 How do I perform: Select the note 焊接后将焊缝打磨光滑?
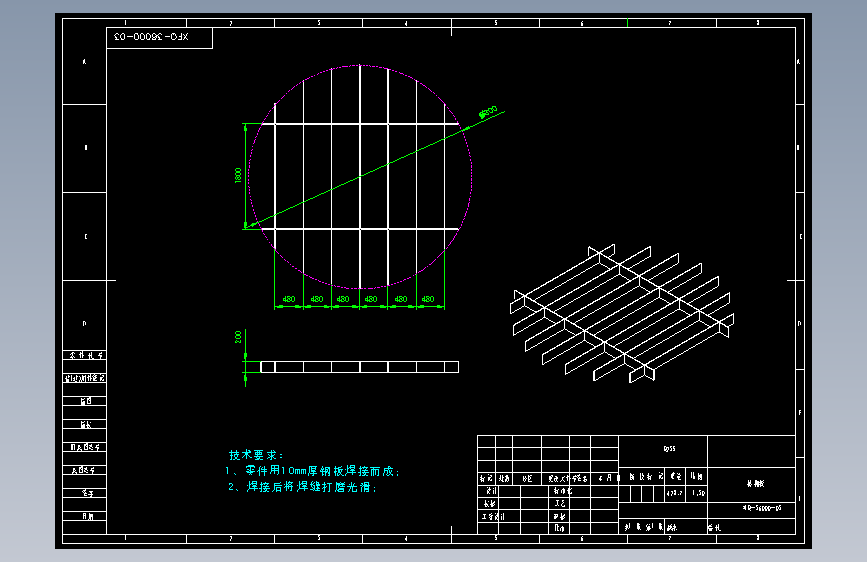(x=302, y=487)
